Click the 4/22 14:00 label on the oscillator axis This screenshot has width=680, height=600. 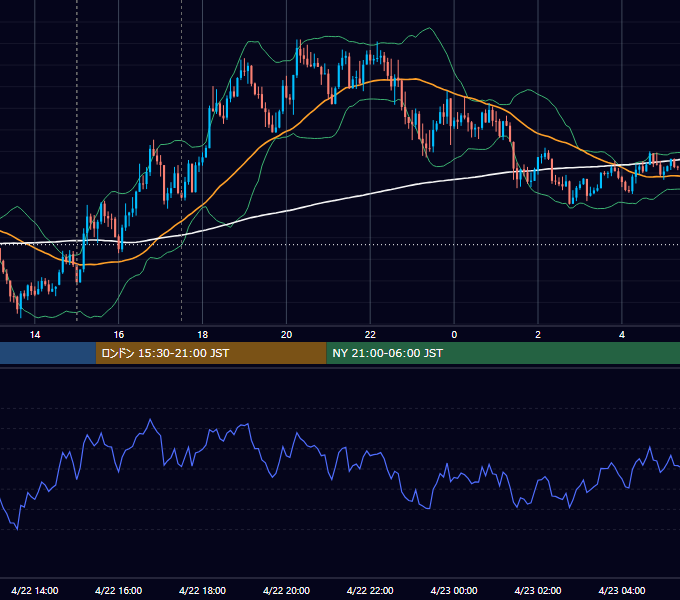point(35,590)
